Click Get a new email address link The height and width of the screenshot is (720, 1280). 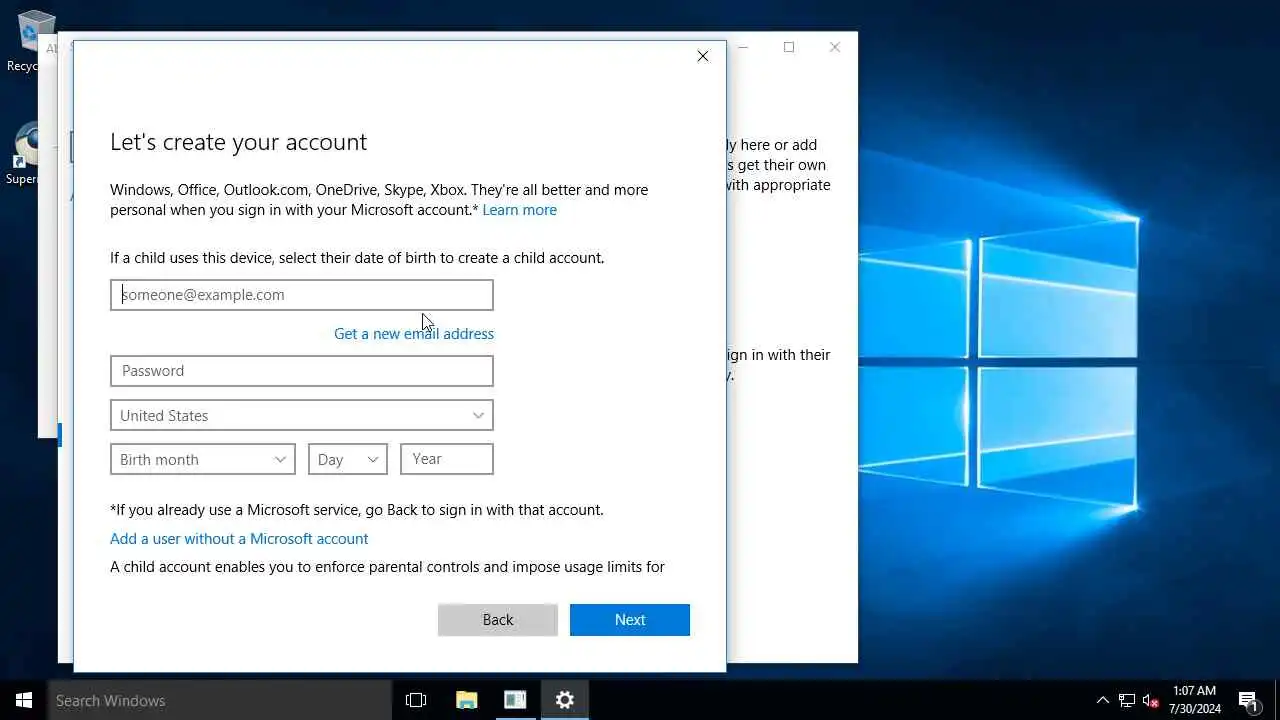[x=414, y=334]
